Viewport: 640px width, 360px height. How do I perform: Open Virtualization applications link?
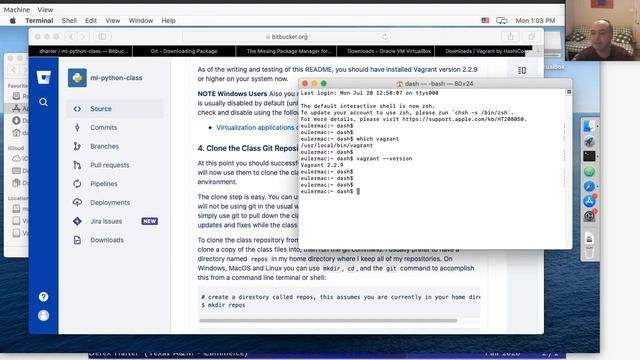point(257,127)
